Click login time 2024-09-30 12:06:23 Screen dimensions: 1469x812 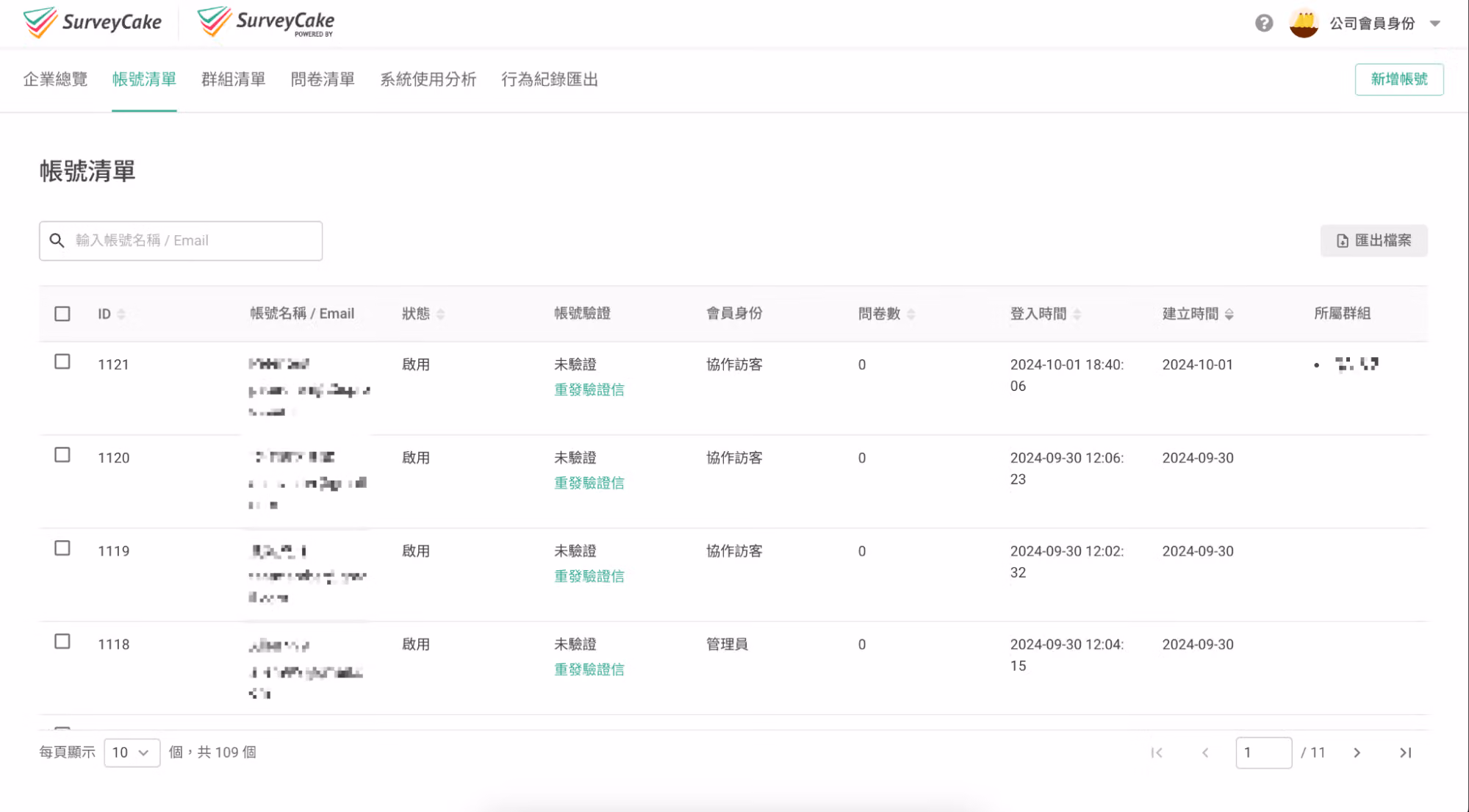click(1067, 468)
